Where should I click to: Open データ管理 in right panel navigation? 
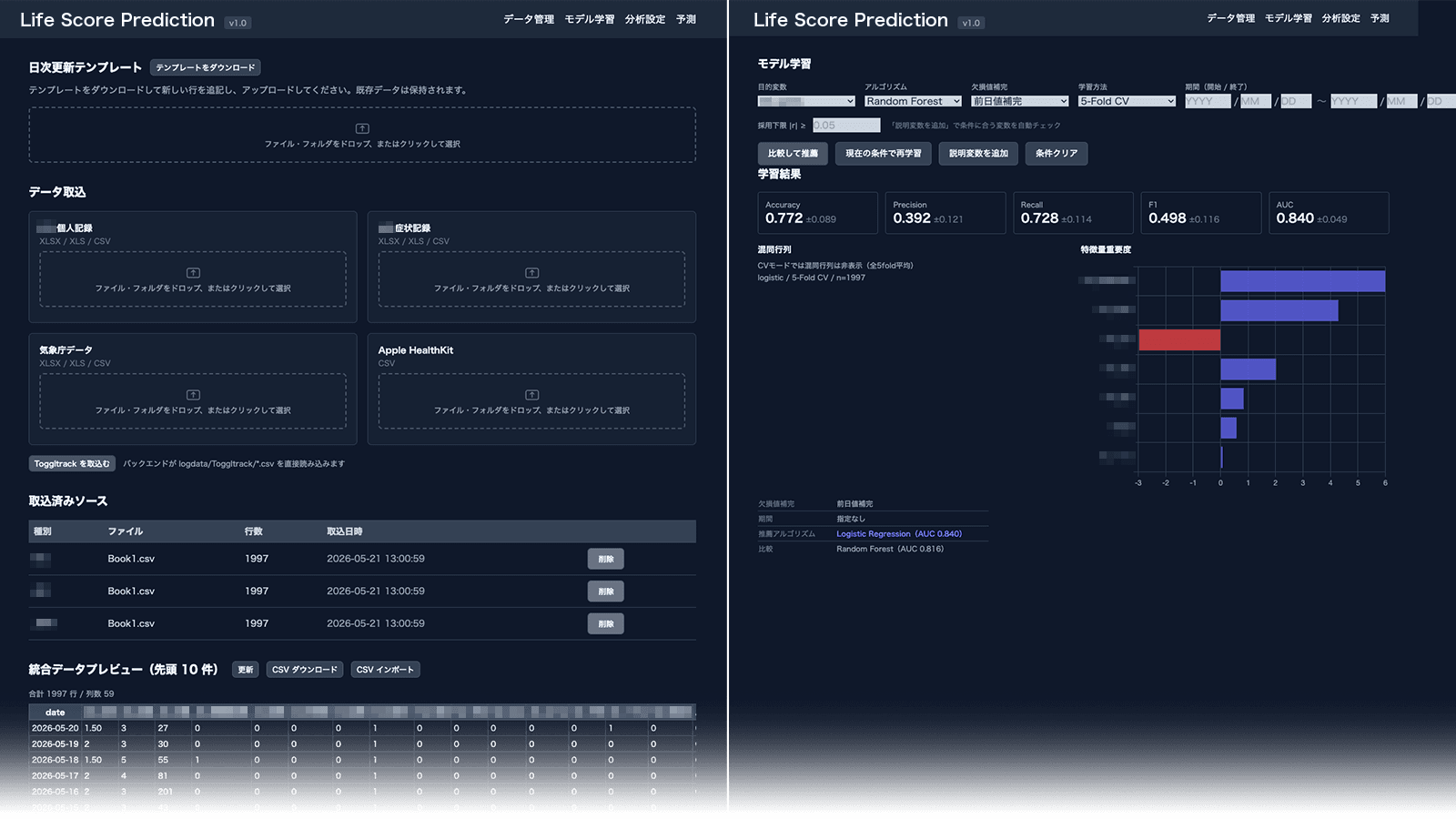[x=1231, y=18]
